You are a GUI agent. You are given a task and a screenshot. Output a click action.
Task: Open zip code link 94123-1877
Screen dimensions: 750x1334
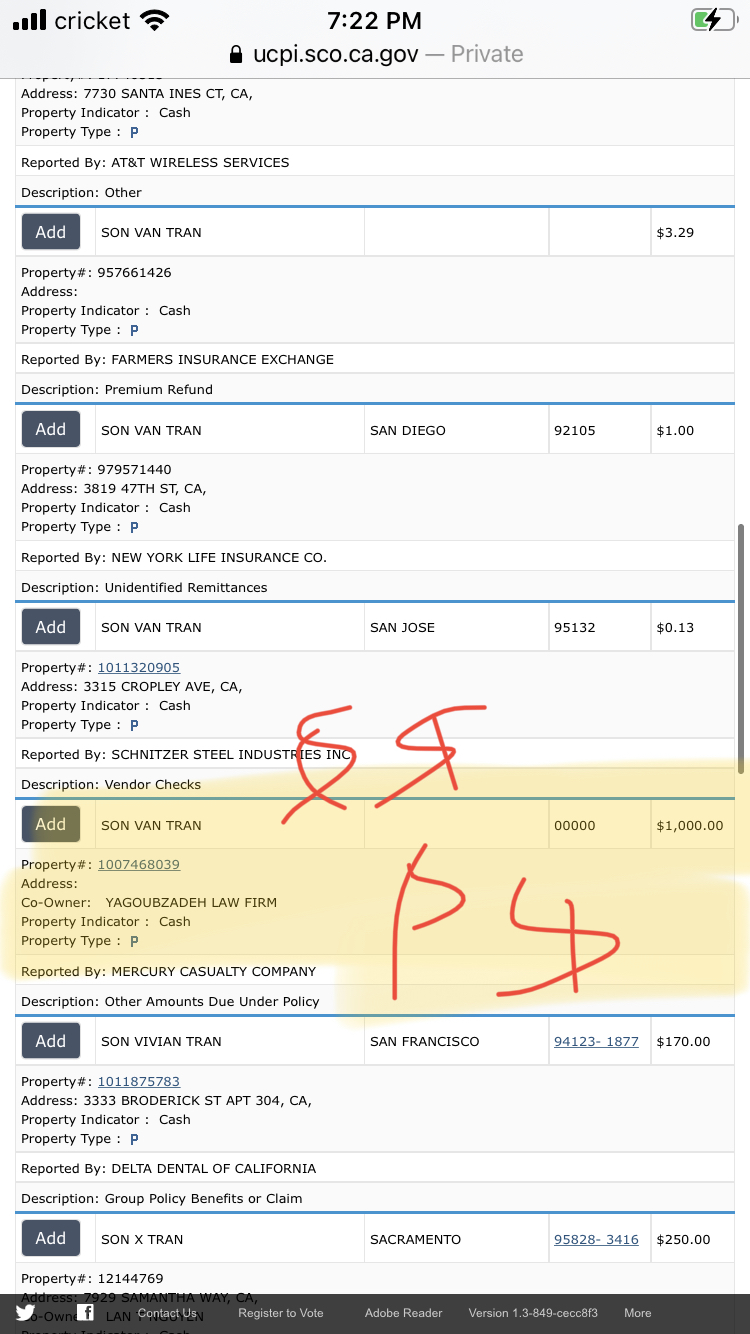click(596, 1041)
